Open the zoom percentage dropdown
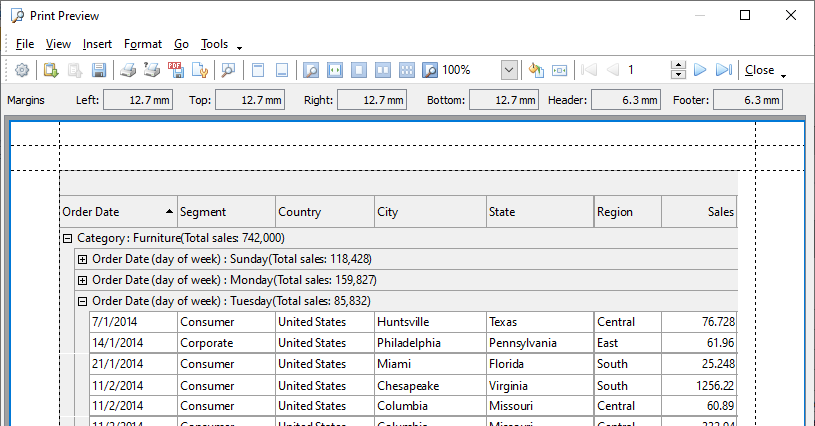The image size is (815, 426). pos(509,70)
